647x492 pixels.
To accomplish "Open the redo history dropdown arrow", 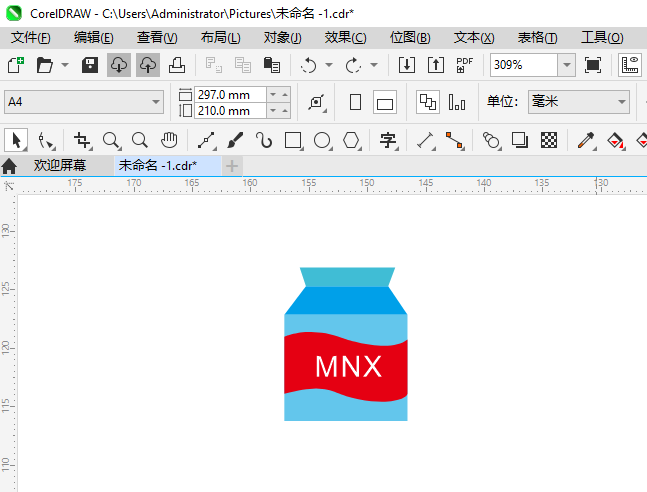I will 374,65.
